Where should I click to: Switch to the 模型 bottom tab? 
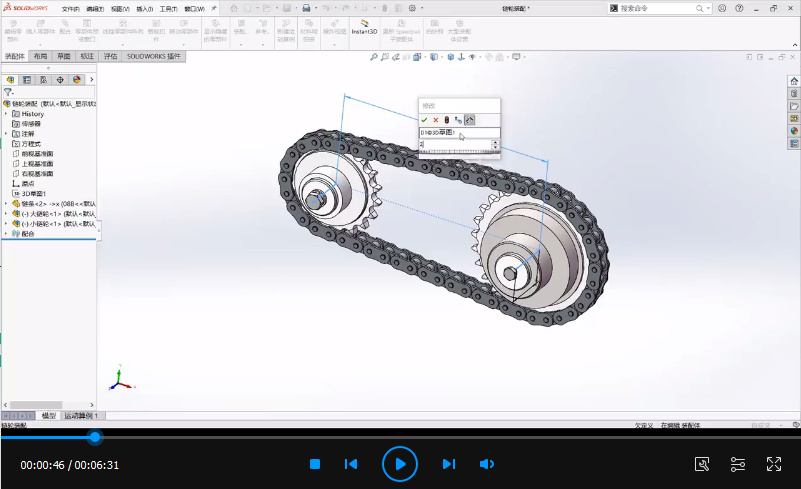pos(49,416)
